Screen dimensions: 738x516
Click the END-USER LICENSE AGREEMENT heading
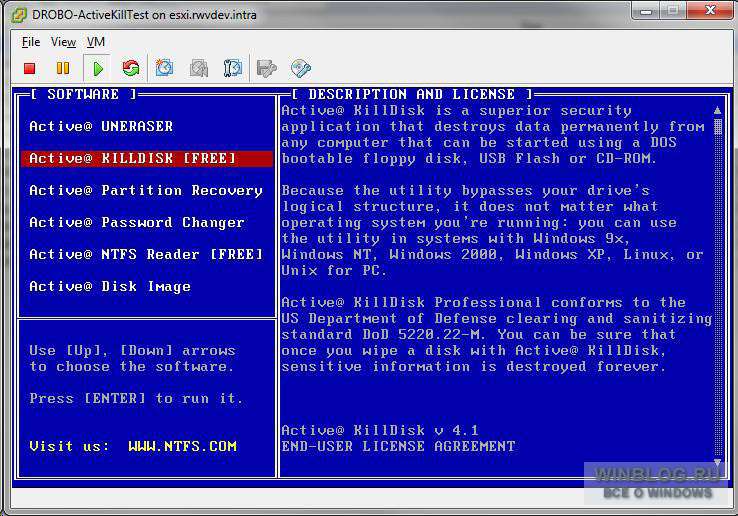pyautogui.click(x=398, y=446)
